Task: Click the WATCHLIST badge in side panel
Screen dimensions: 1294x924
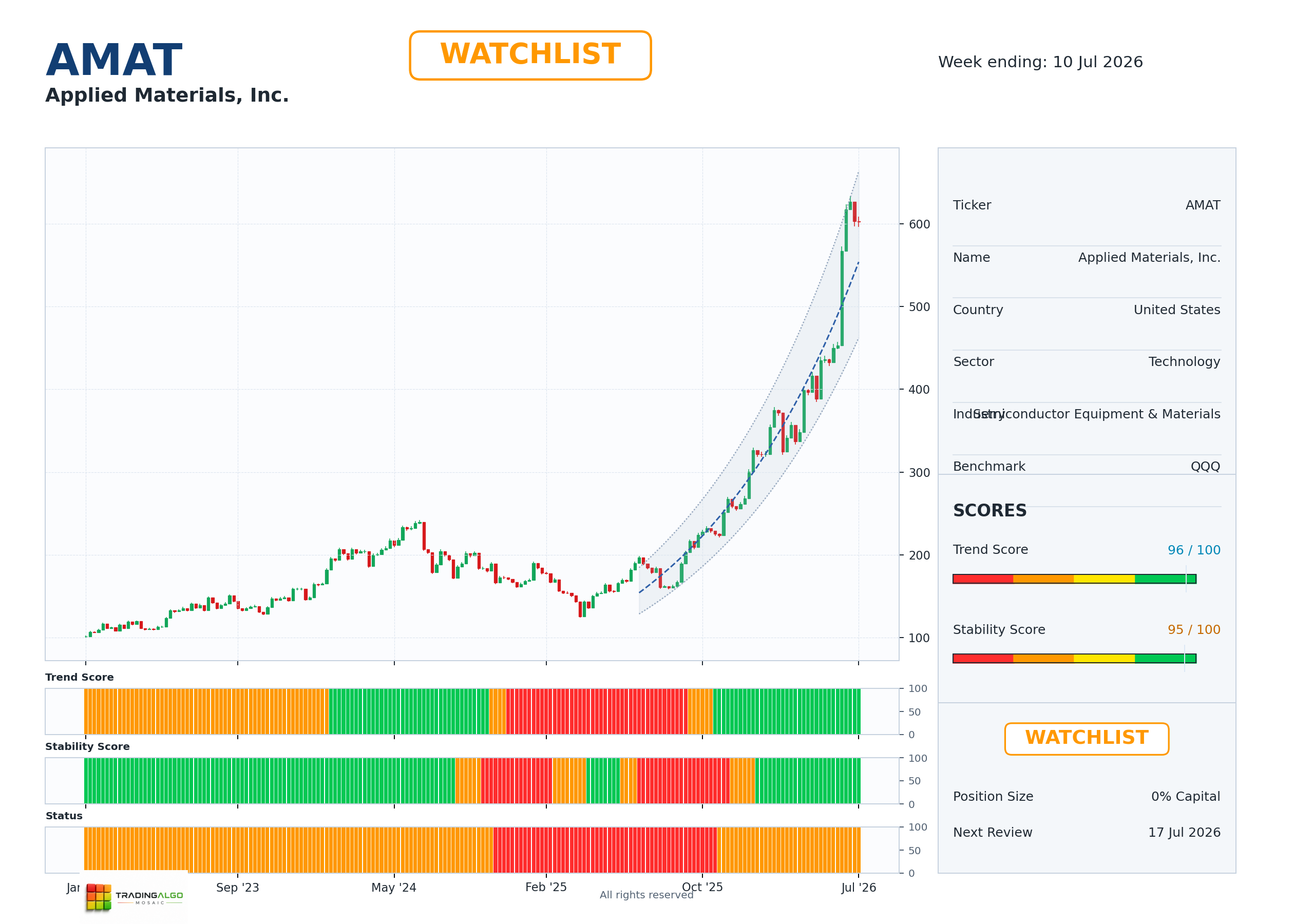Action: coord(1087,739)
